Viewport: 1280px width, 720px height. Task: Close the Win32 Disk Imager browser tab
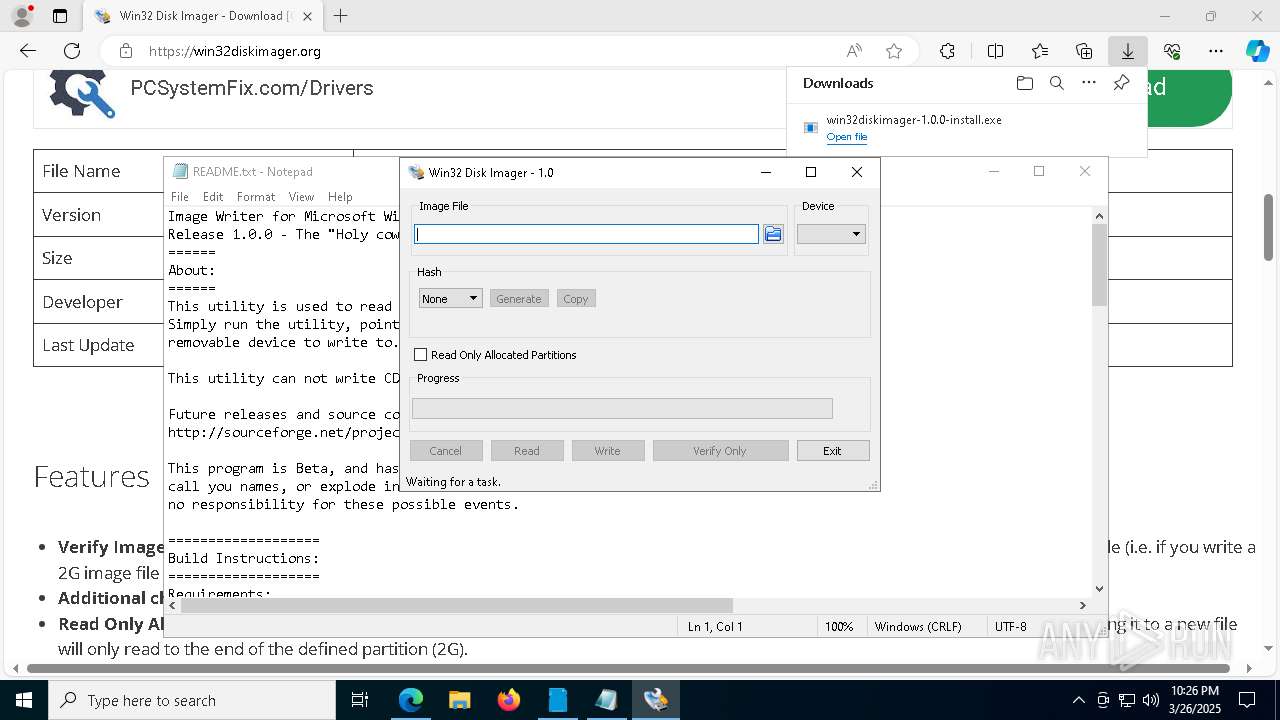coord(307,16)
